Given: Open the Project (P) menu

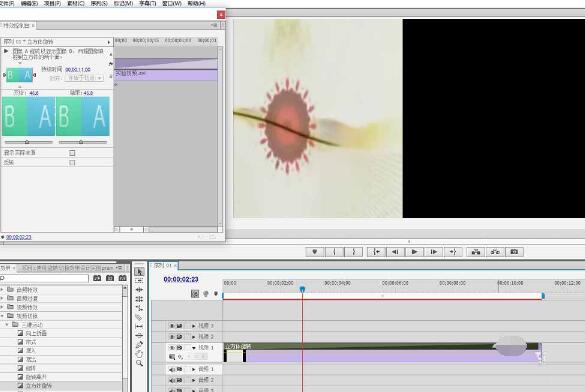Looking at the screenshot, I should 52,3.
